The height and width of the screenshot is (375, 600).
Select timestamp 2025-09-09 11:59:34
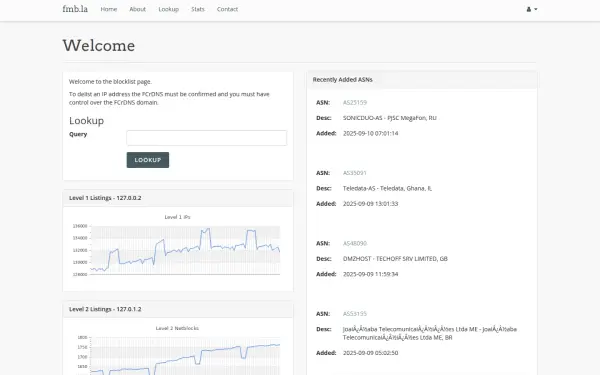click(x=370, y=274)
